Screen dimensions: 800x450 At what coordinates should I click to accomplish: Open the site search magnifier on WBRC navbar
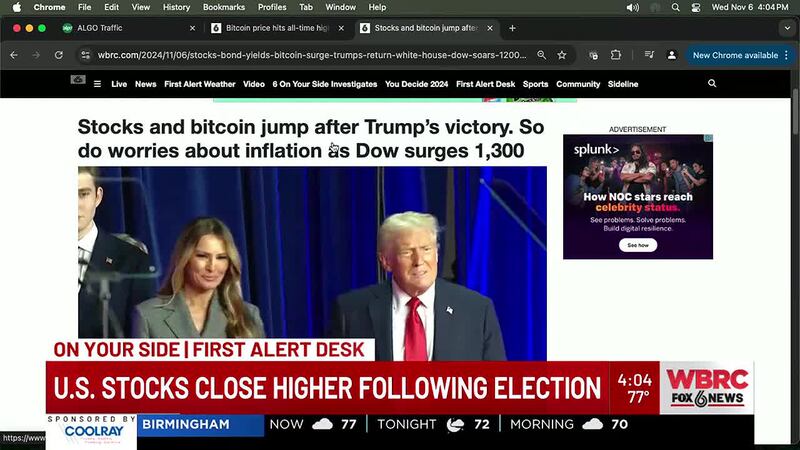pyautogui.click(x=712, y=84)
